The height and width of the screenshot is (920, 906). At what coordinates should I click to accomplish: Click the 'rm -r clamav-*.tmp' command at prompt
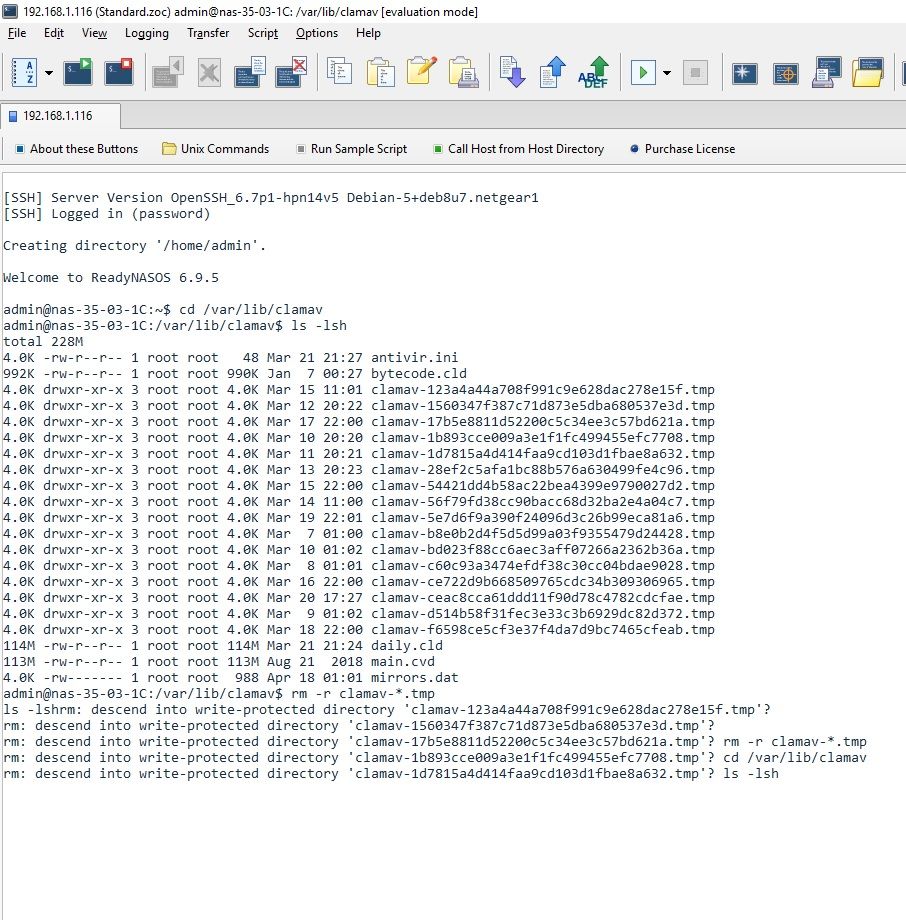(363, 694)
